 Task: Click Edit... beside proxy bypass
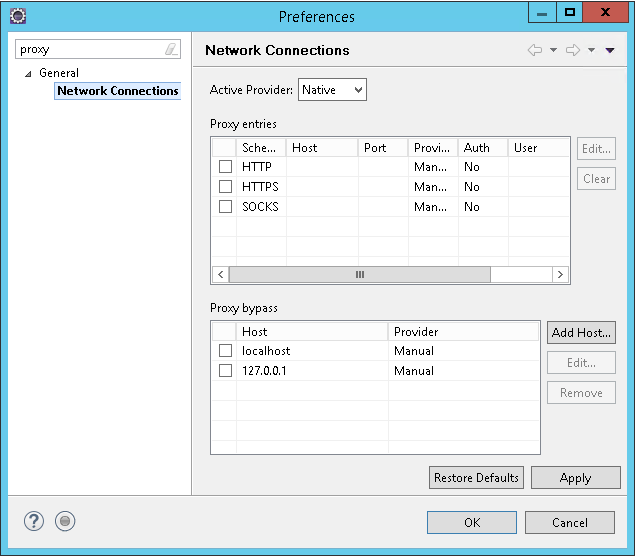point(581,363)
